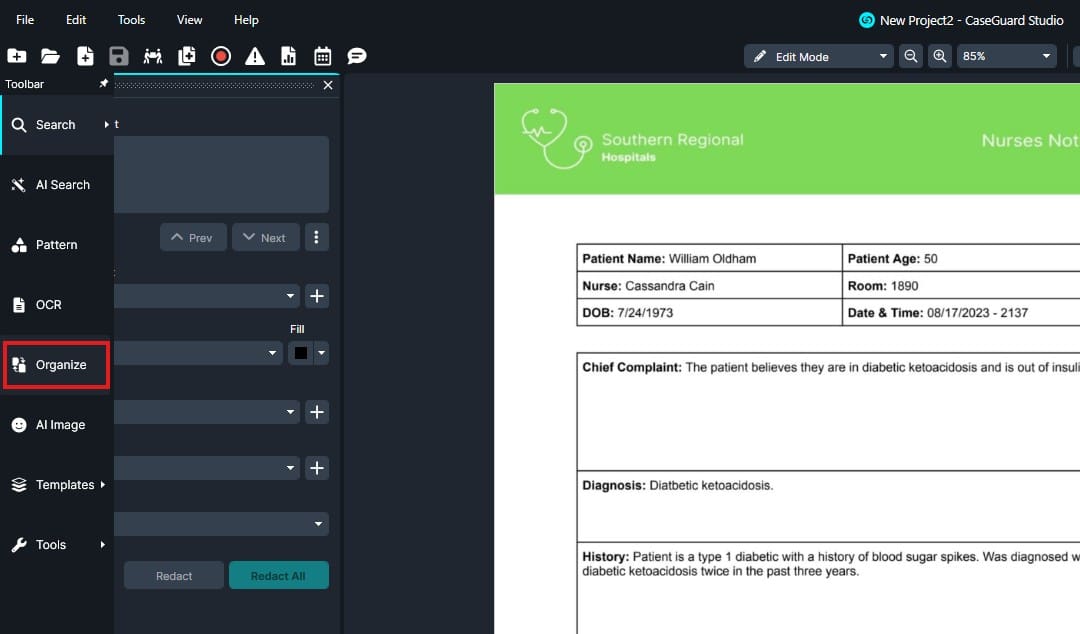The height and width of the screenshot is (634, 1080).
Task: Click the red Record button icon
Action: click(220, 56)
